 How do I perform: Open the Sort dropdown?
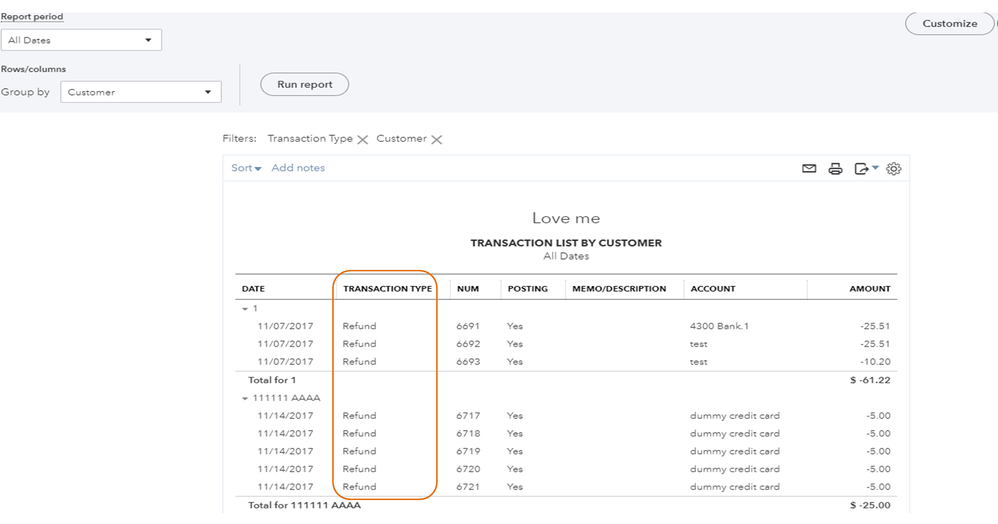coord(246,168)
